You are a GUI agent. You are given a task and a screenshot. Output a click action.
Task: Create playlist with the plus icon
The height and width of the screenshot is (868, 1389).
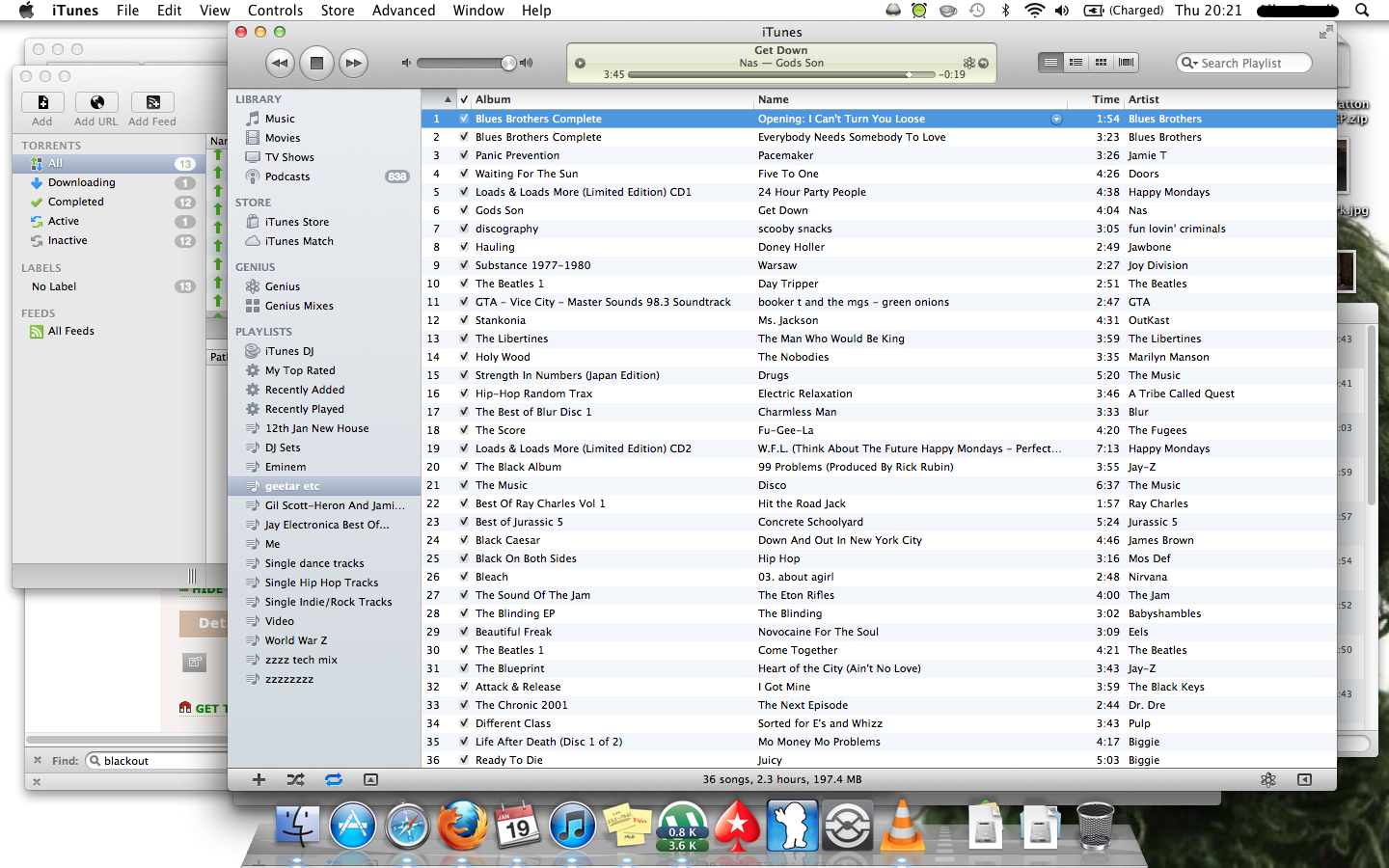259,779
